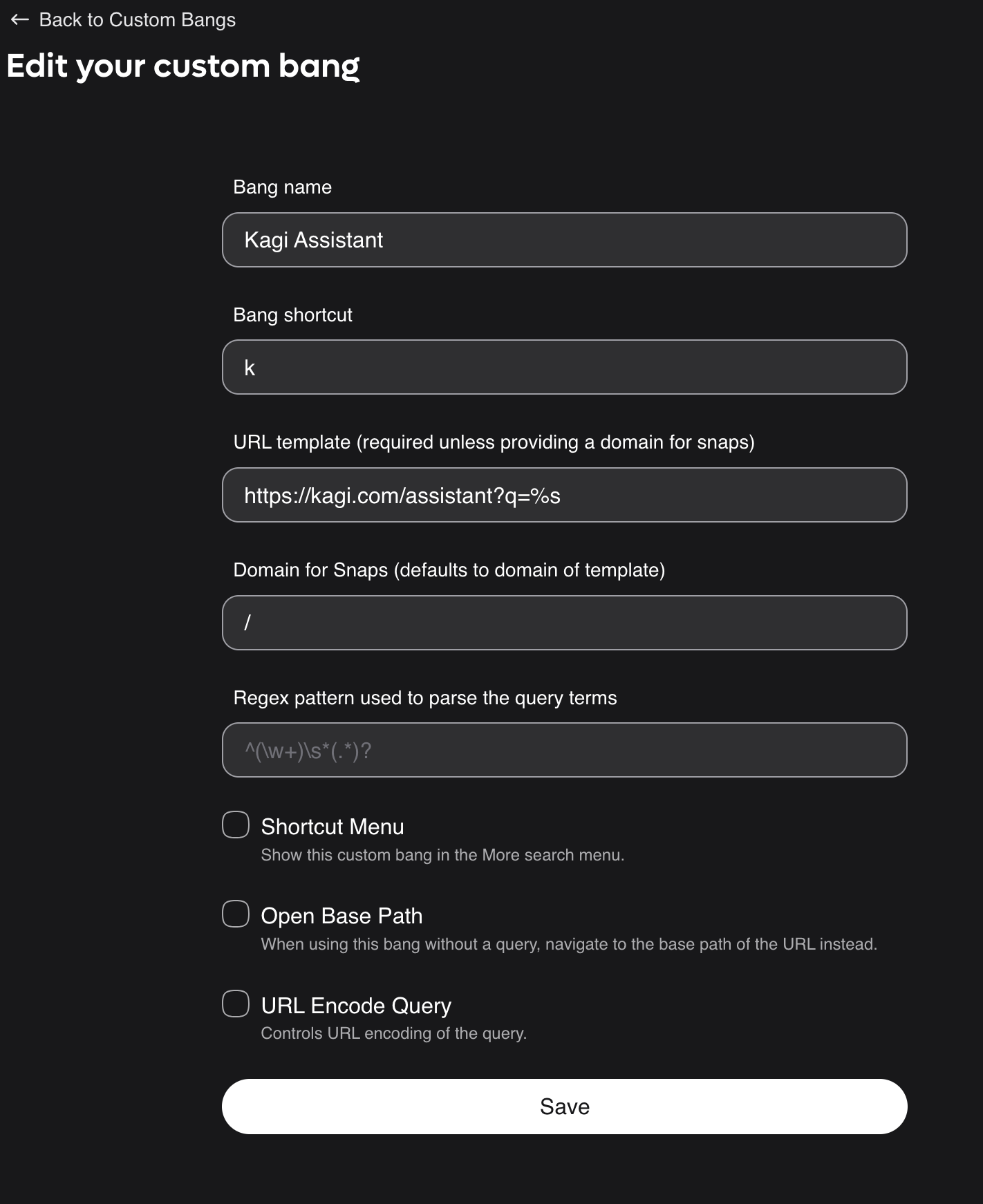
Task: Click the "Edit your custom bang" heading
Action: [x=183, y=66]
